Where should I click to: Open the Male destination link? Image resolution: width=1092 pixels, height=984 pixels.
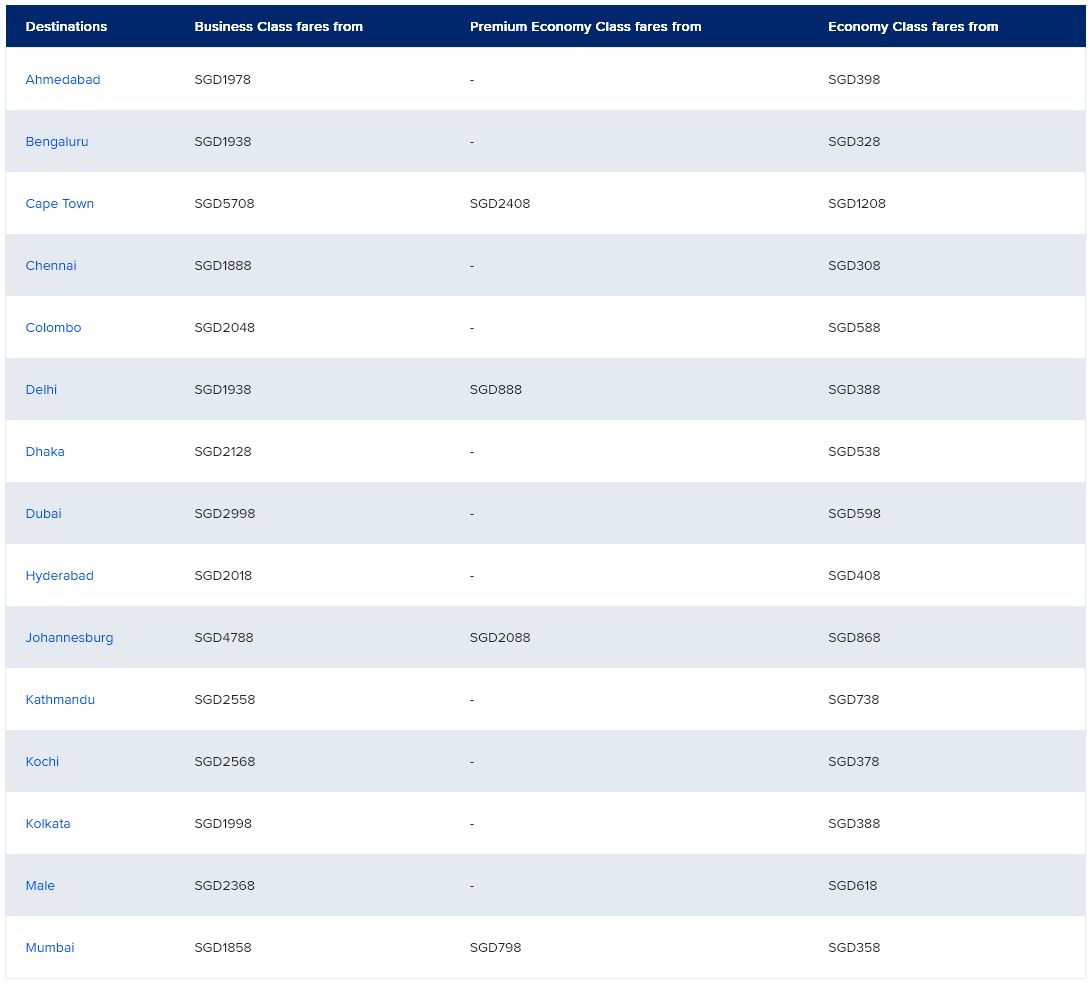(x=40, y=886)
